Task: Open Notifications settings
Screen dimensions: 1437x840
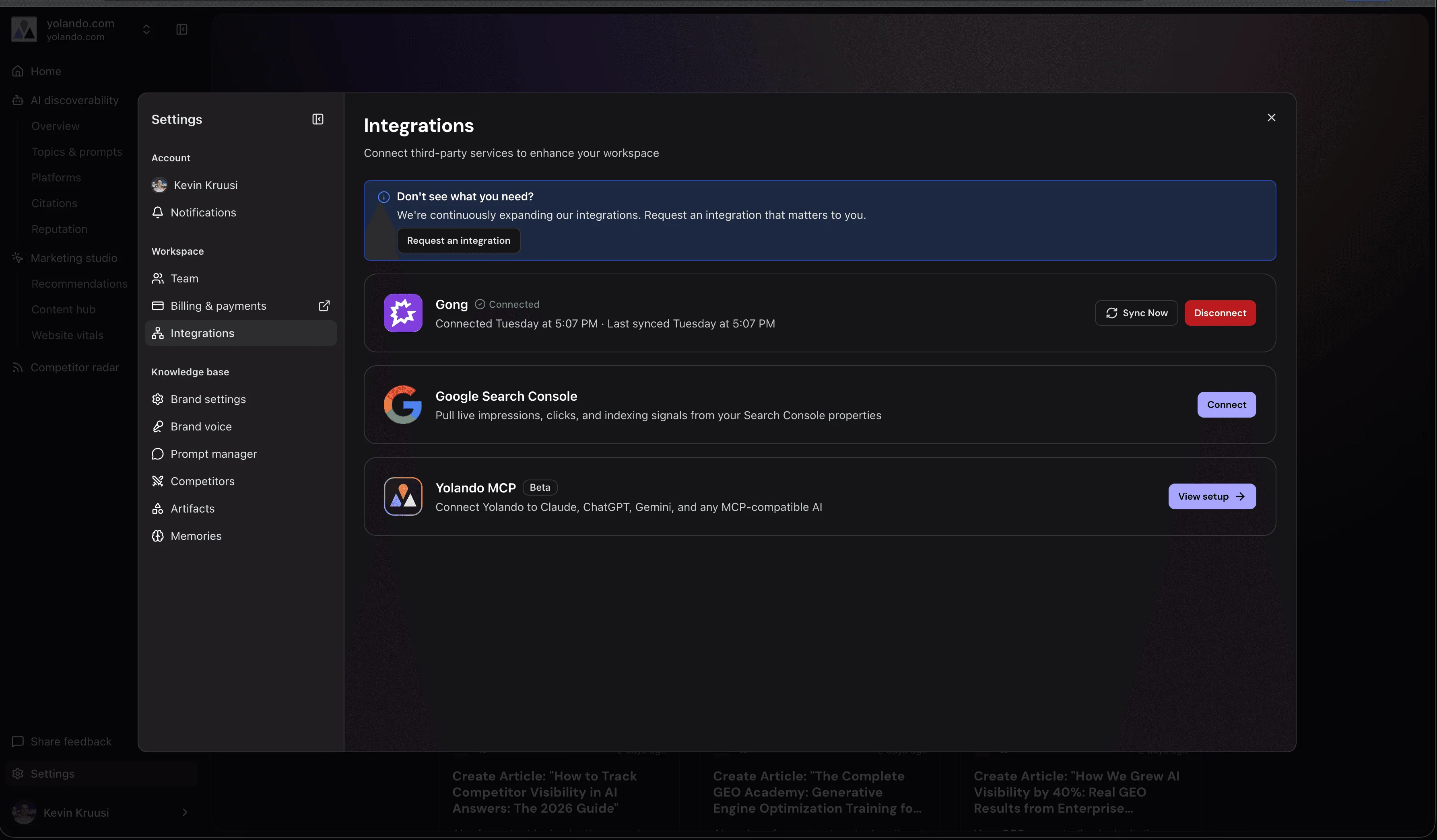Action: coord(241,213)
